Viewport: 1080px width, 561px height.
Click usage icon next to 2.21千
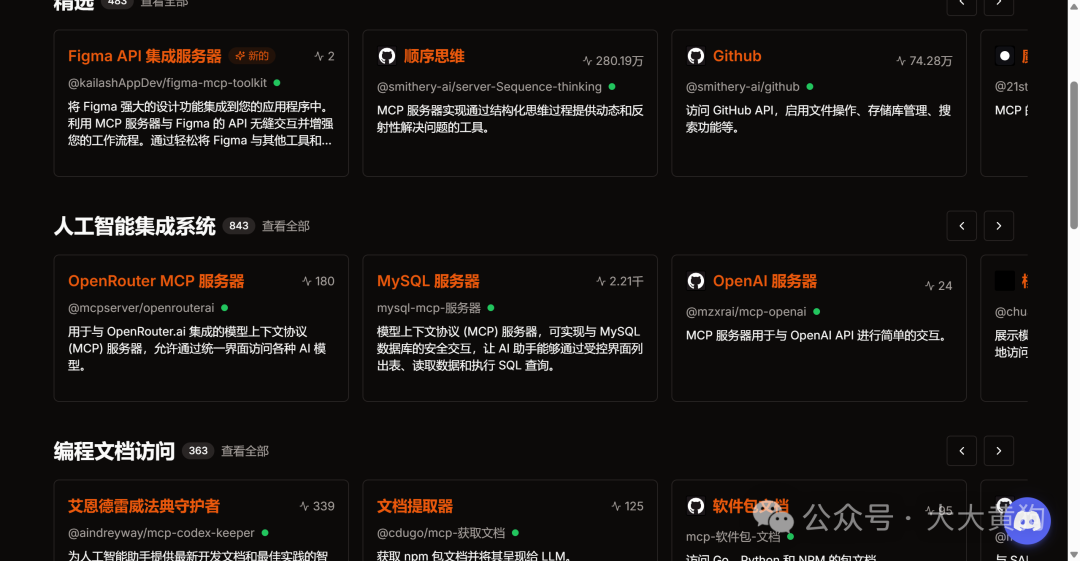(x=601, y=281)
